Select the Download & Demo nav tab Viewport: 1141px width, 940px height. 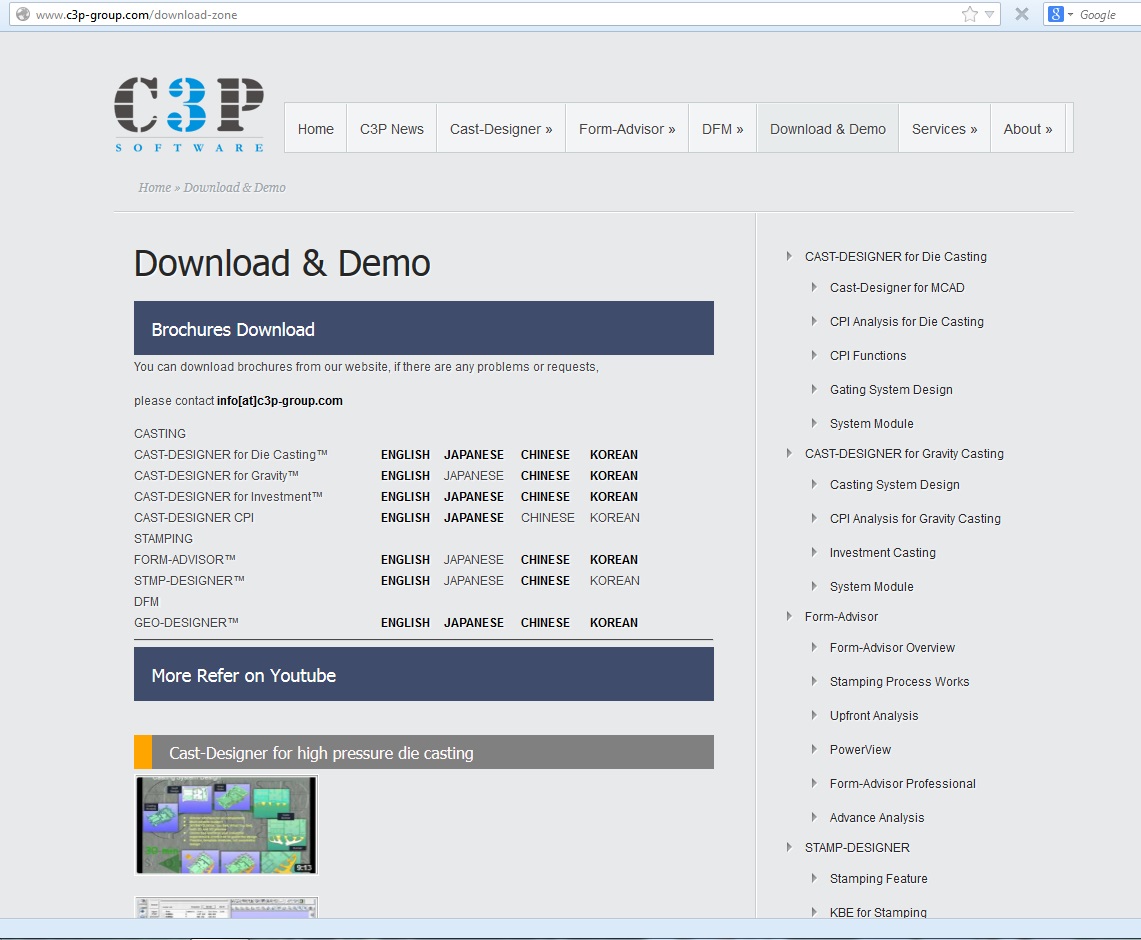point(827,129)
